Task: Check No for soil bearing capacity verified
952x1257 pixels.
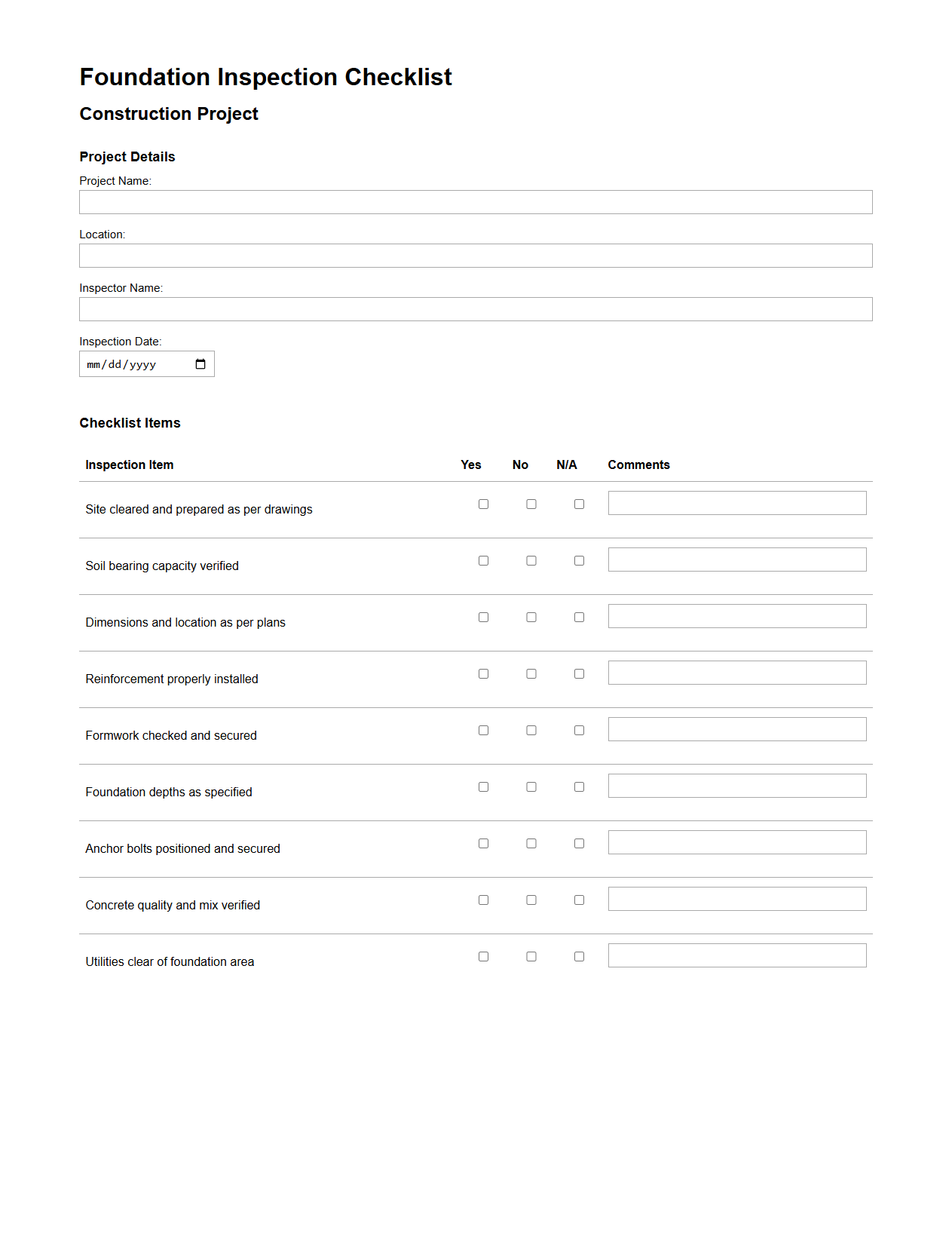Action: (531, 560)
